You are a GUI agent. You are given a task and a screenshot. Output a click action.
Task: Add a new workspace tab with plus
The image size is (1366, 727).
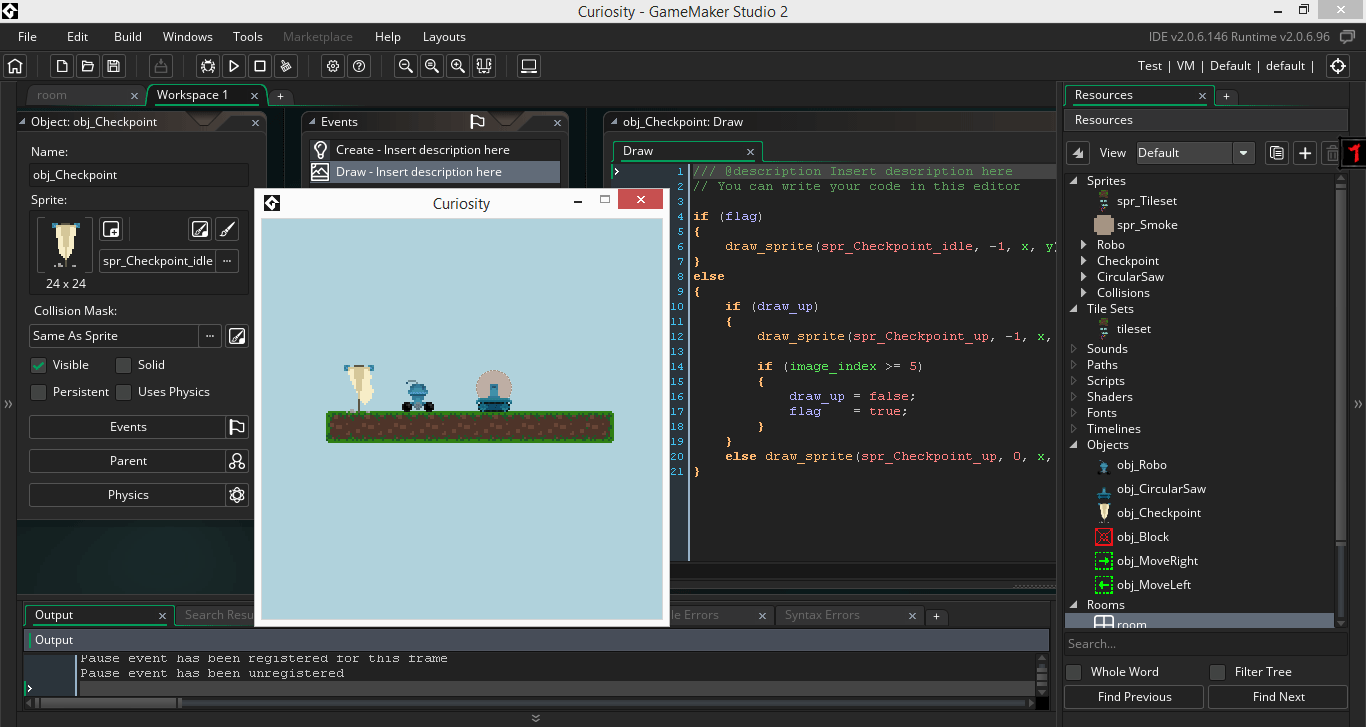281,96
